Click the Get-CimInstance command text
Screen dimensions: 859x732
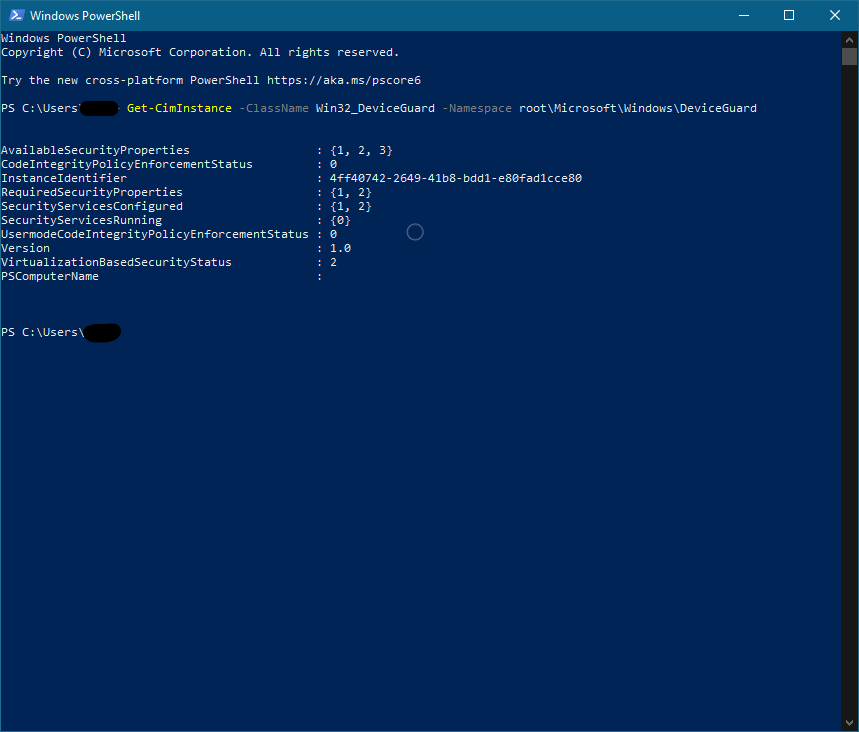179,108
